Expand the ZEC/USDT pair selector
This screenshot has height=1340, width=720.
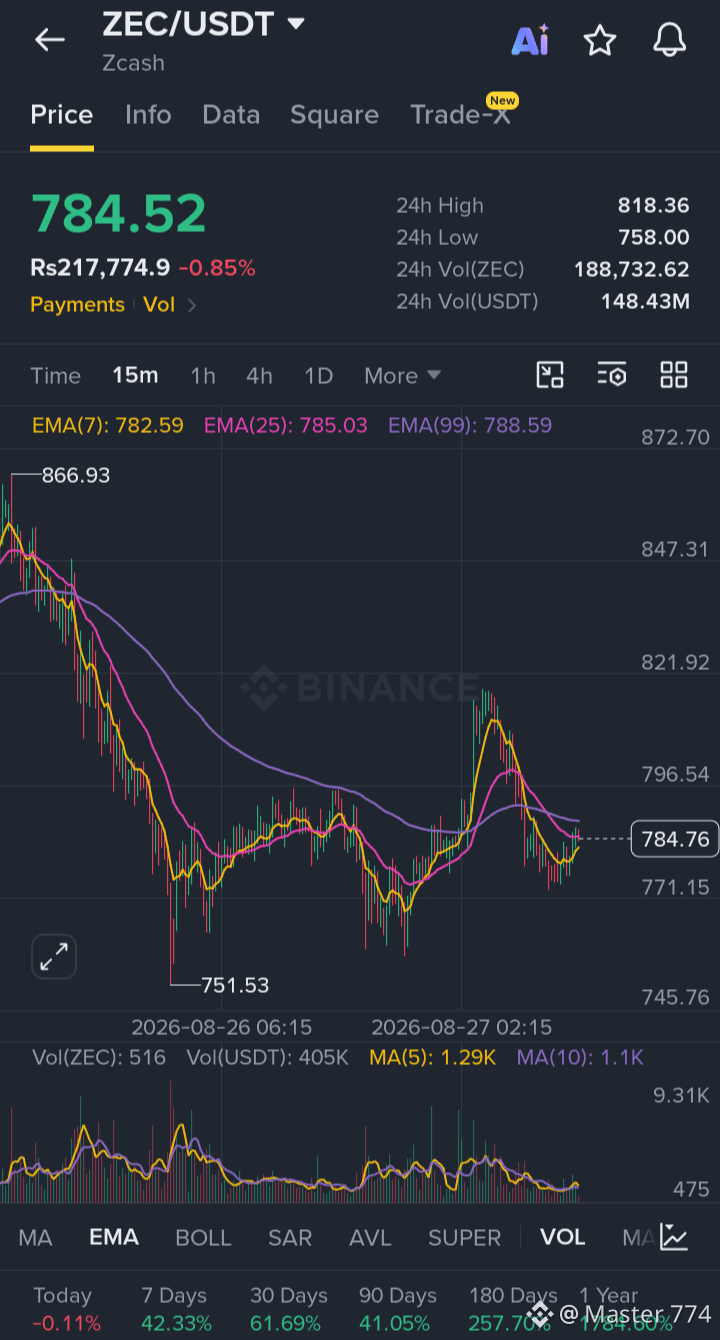[x=296, y=23]
